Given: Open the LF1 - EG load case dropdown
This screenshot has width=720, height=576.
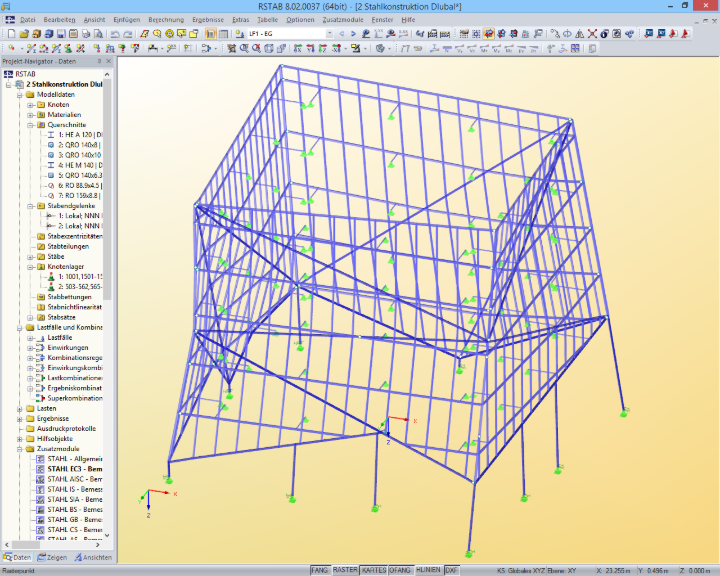Looking at the screenshot, I should tap(329, 34).
